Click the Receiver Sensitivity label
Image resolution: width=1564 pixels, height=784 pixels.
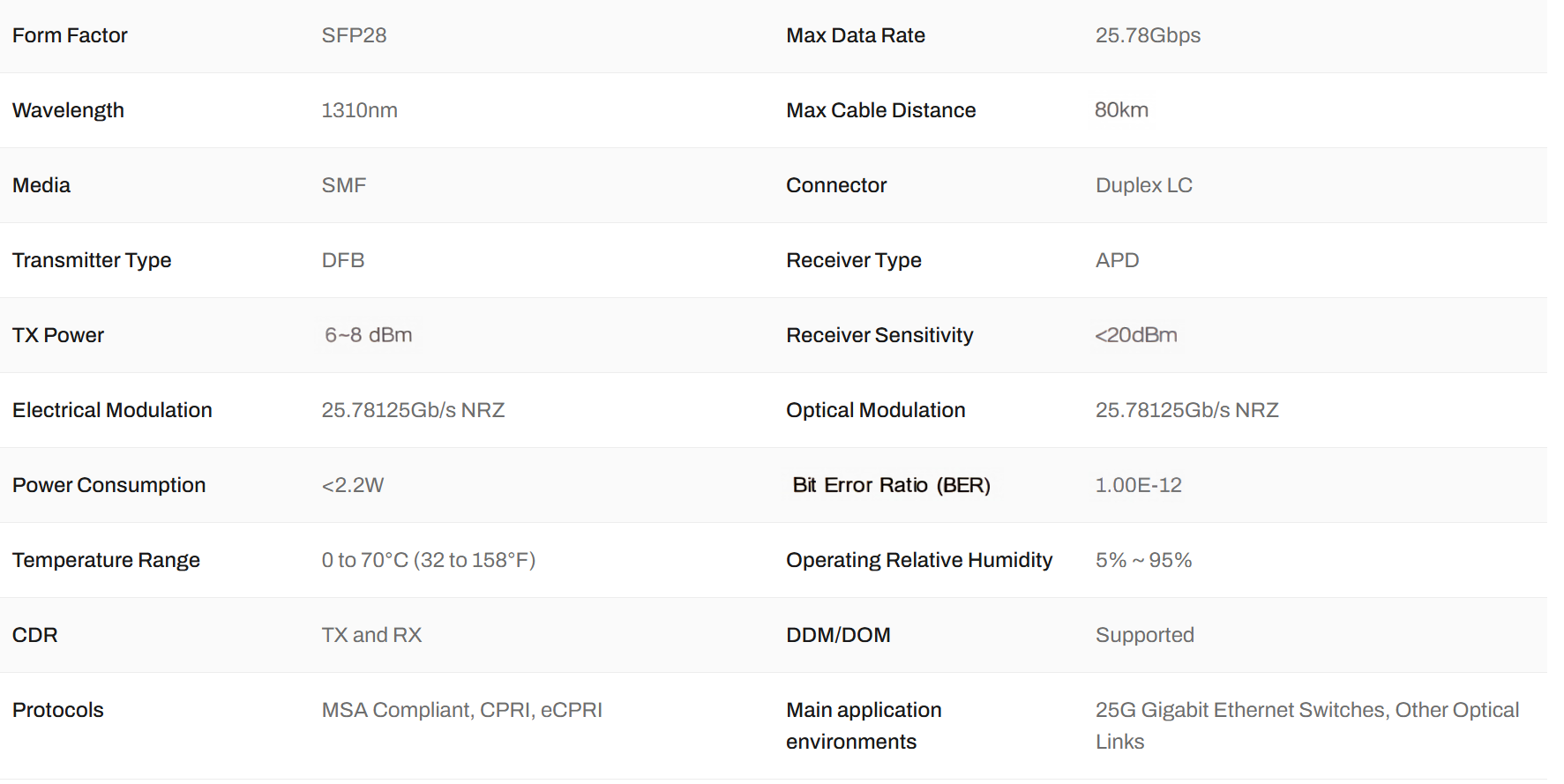point(879,335)
